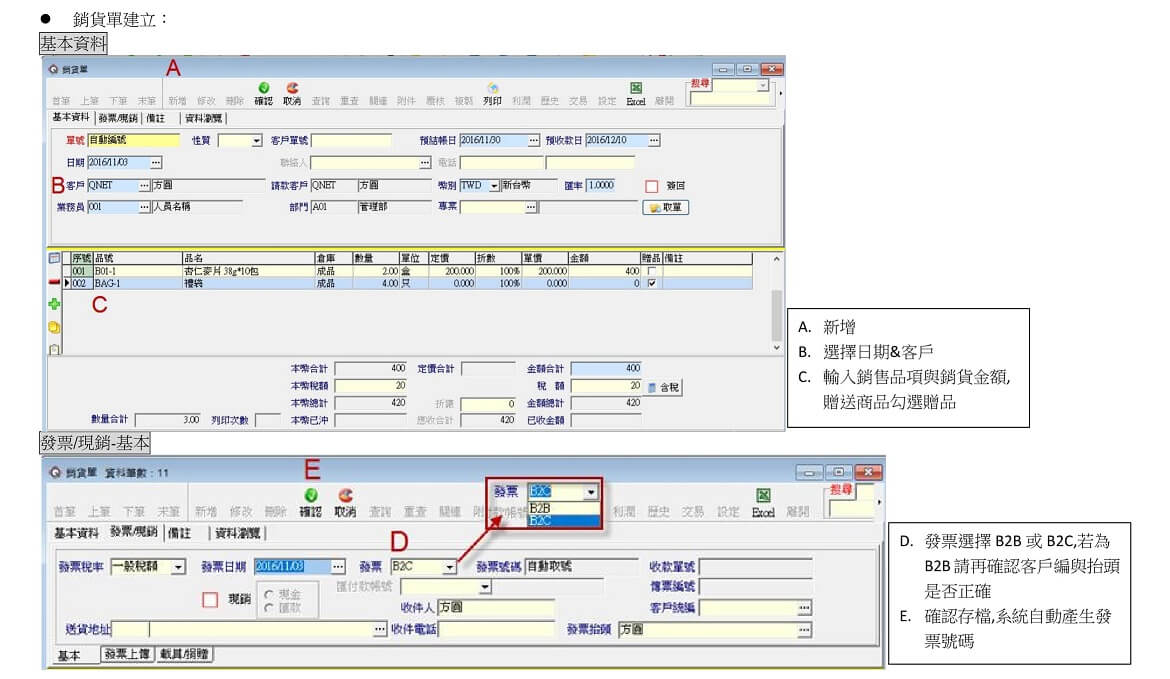Toggle the 贈品 checkbox for item BAG-1
The width and height of the screenshot is (1170, 679).
click(652, 284)
